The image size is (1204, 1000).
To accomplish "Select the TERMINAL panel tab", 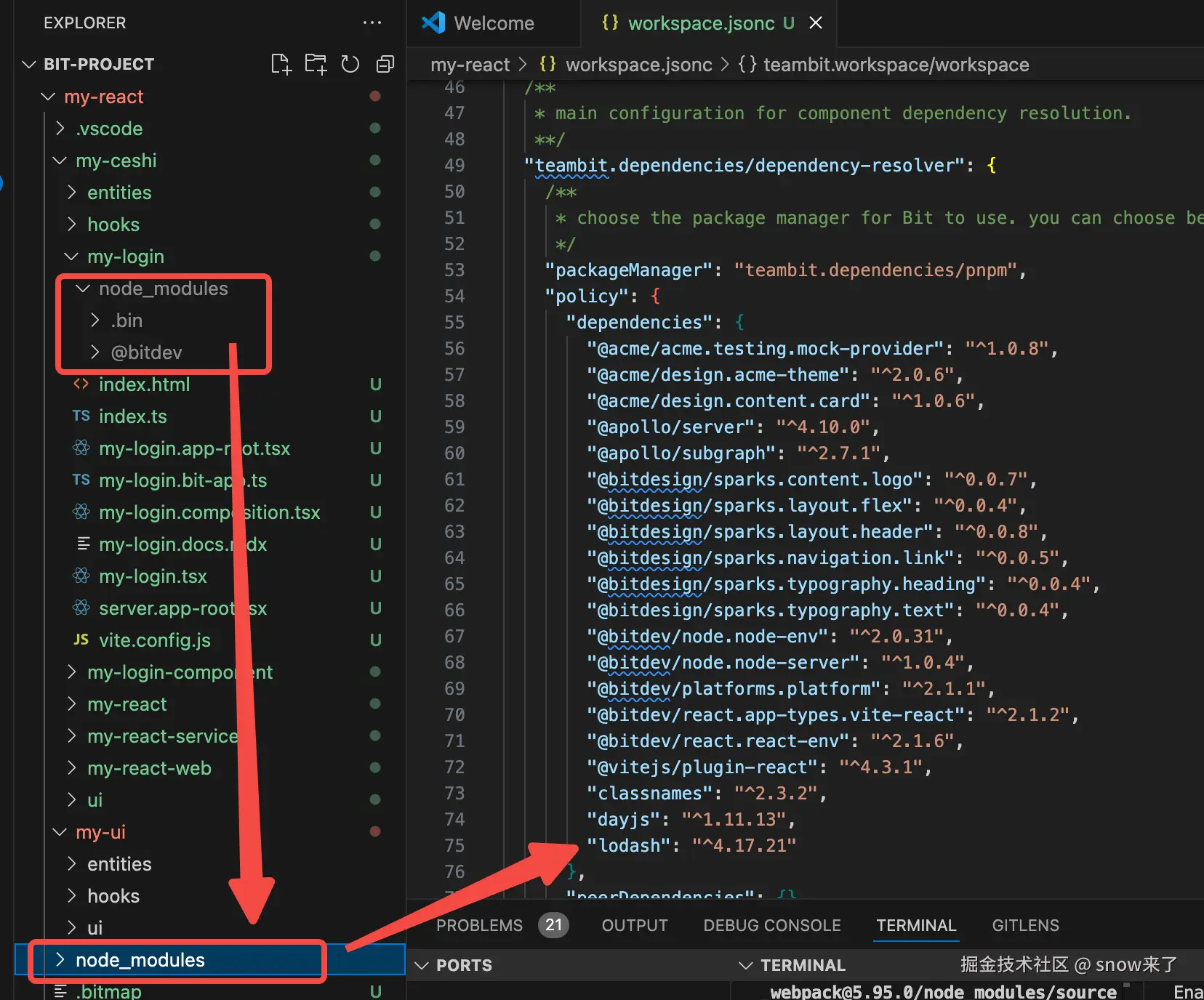I will (916, 925).
